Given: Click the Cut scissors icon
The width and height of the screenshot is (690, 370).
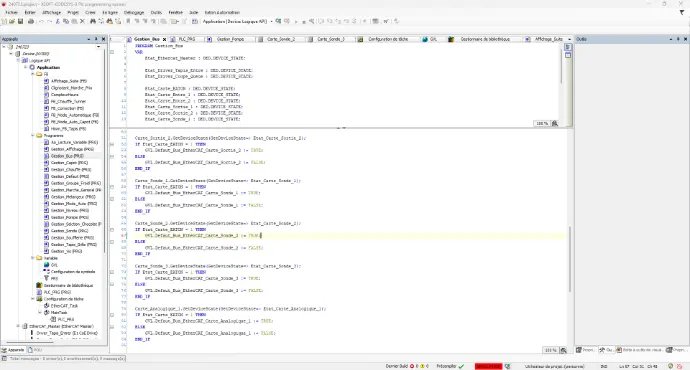Looking at the screenshot, I should click(x=58, y=21).
